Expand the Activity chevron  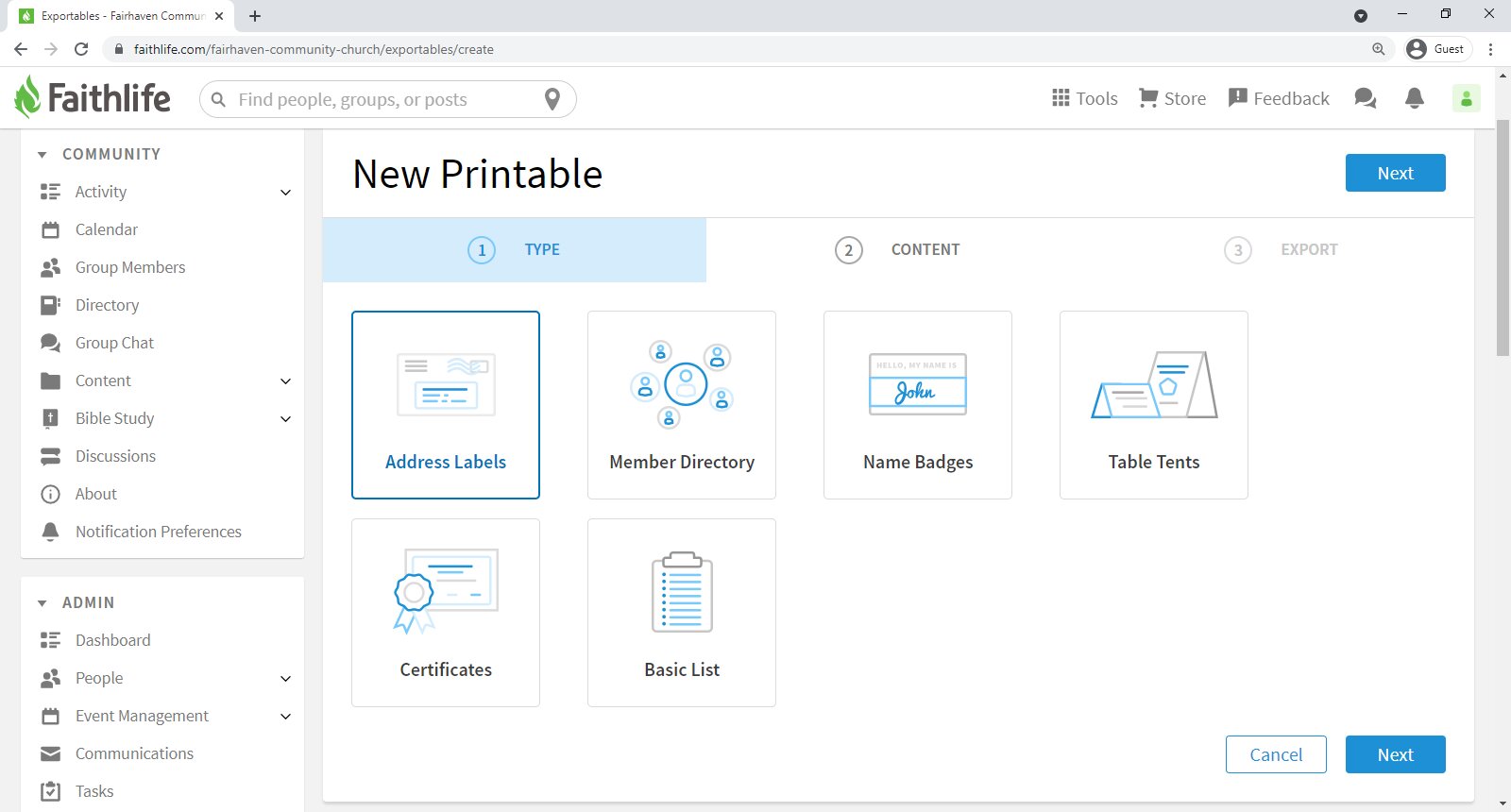click(x=286, y=193)
